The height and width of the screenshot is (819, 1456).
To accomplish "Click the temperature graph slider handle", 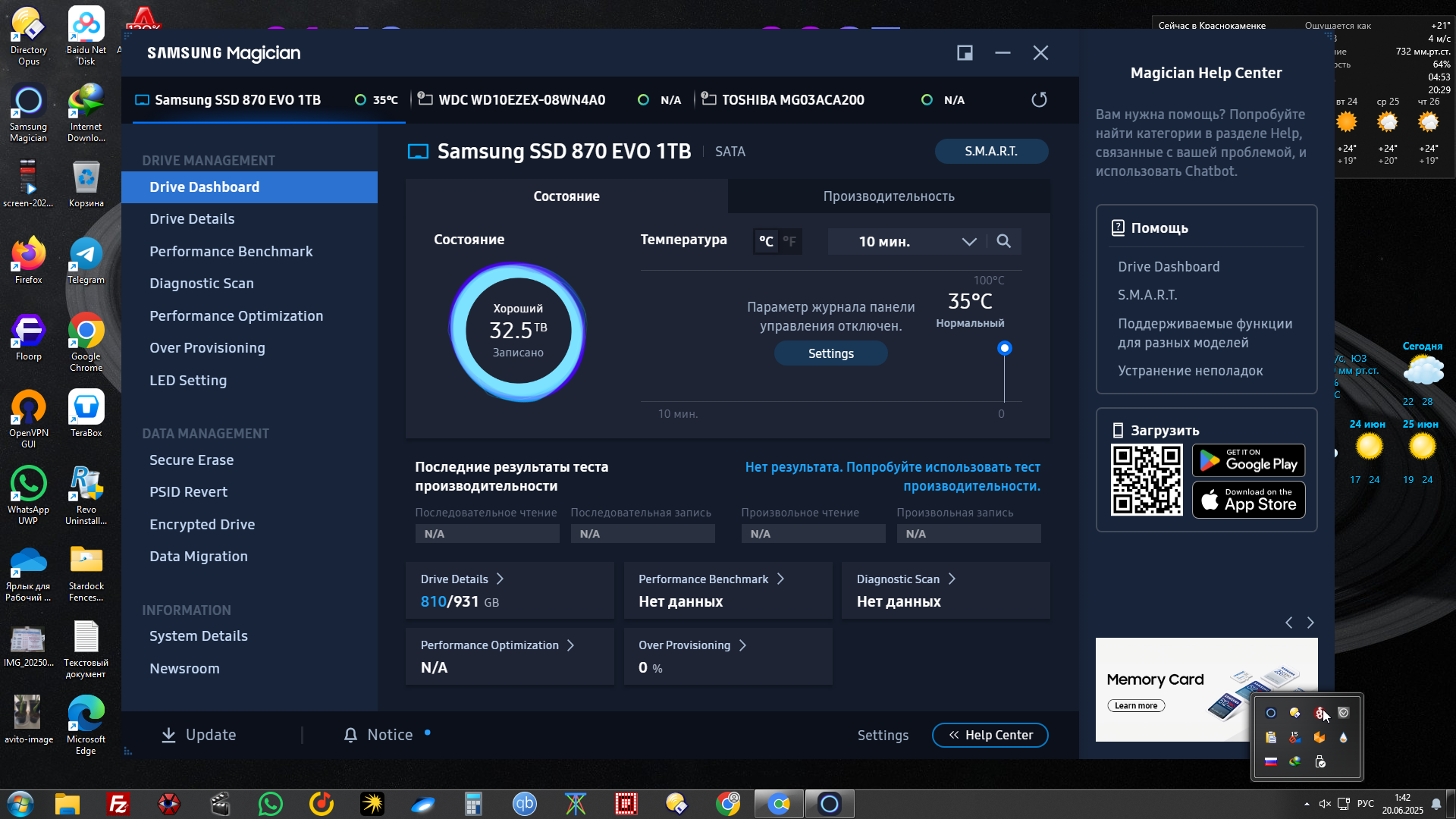I will click(1004, 348).
